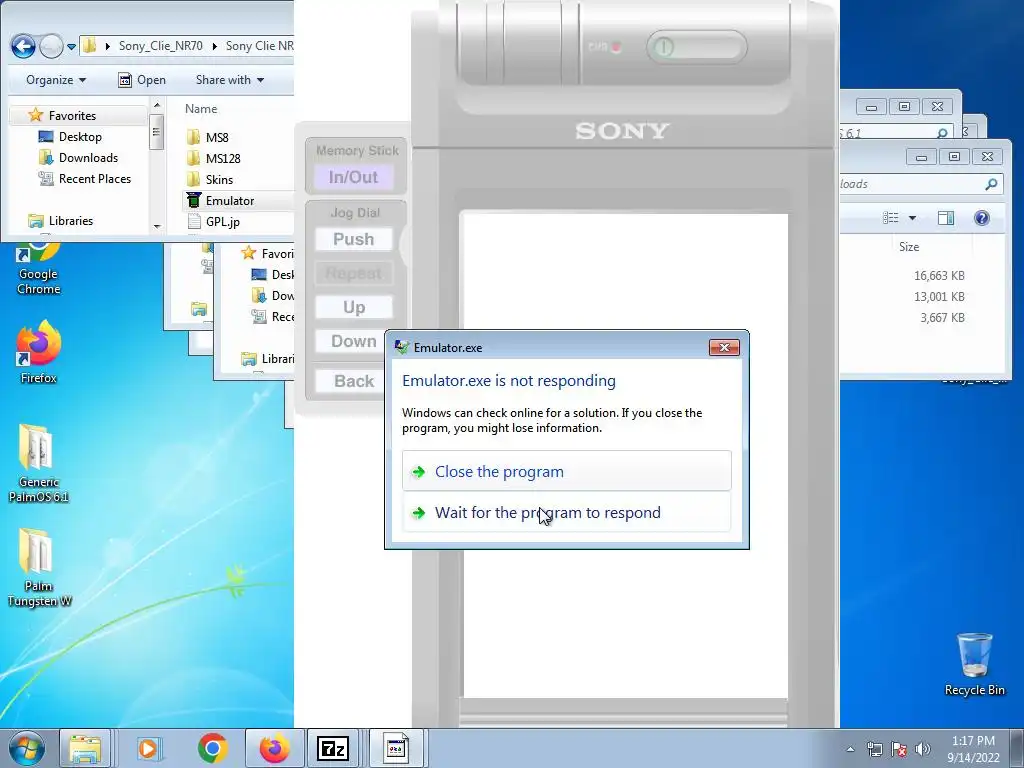
Task: Click the 3,667 KB size entry
Action: [942, 317]
